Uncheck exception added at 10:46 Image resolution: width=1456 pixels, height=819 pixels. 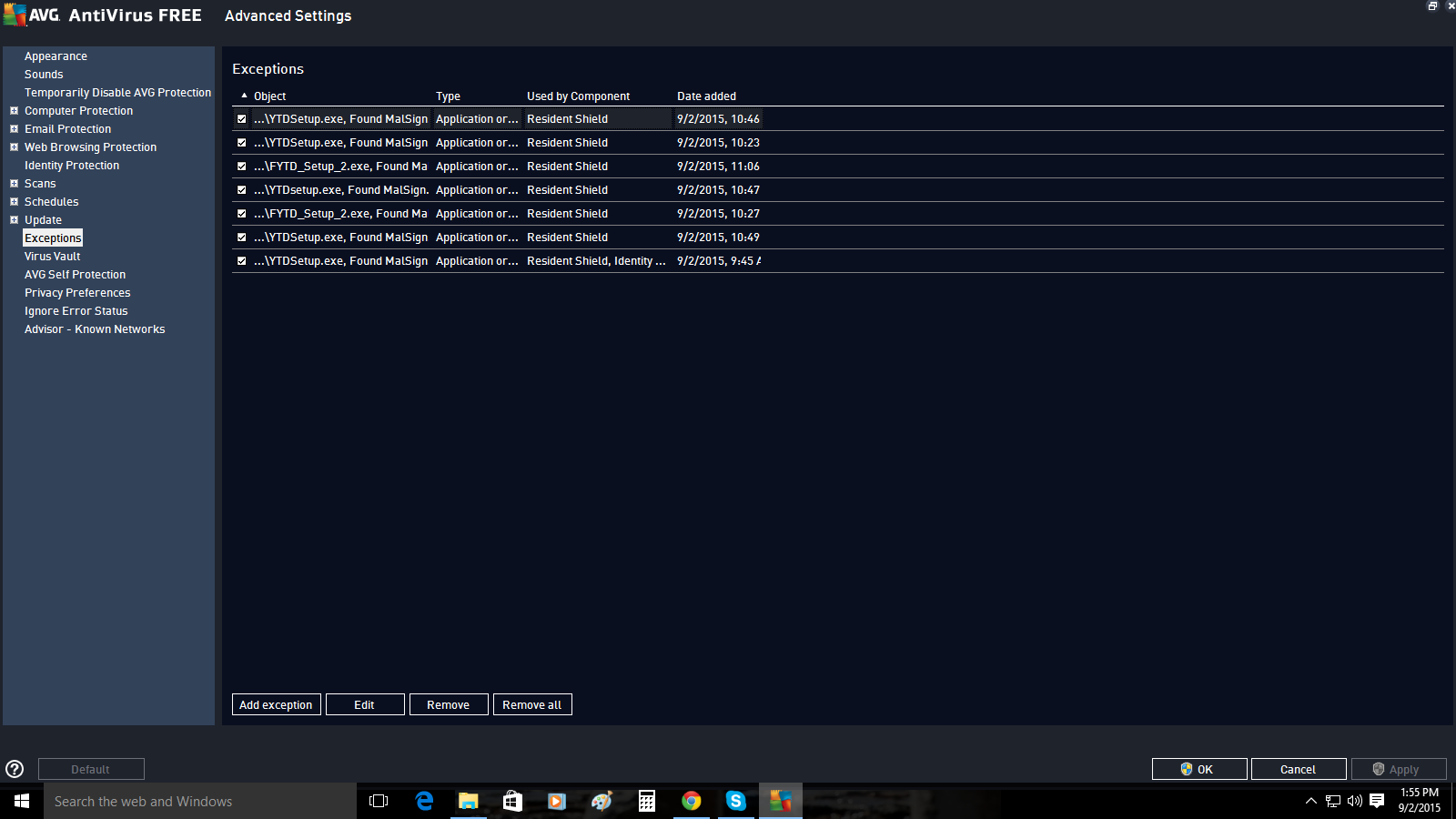(242, 119)
